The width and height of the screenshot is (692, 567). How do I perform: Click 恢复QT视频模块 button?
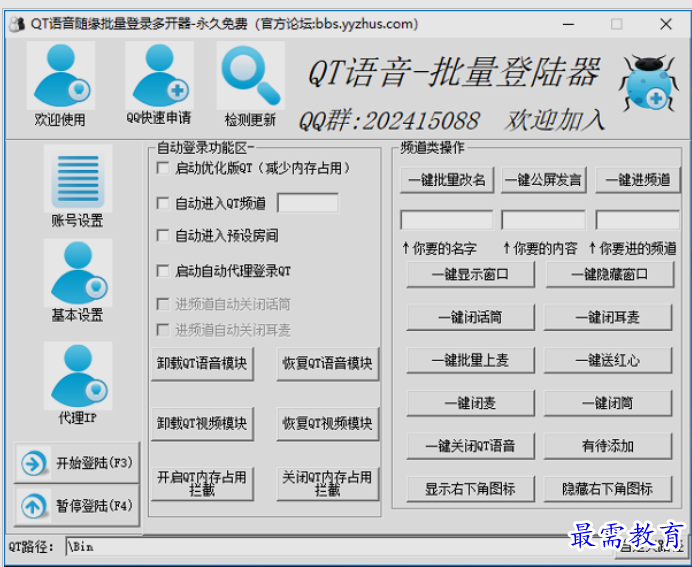point(328,424)
